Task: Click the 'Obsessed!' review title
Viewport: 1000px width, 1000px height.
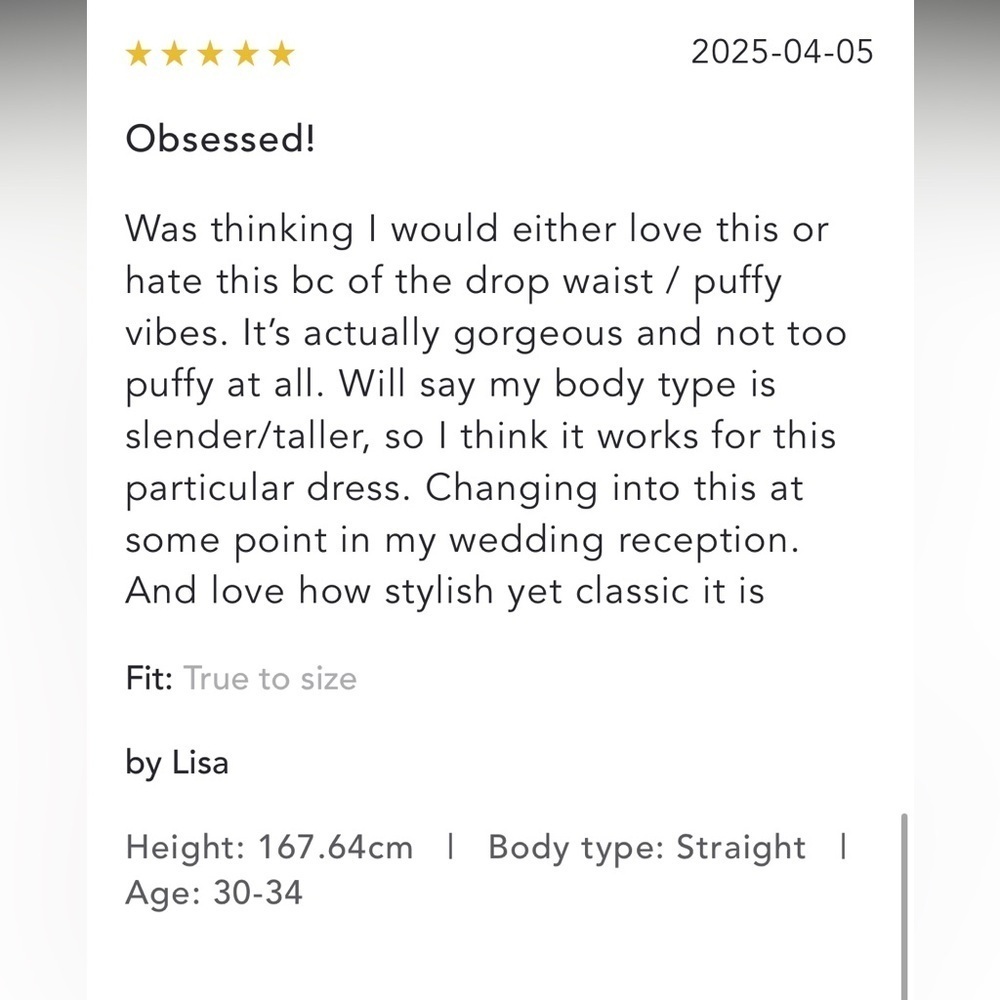Action: pos(220,138)
